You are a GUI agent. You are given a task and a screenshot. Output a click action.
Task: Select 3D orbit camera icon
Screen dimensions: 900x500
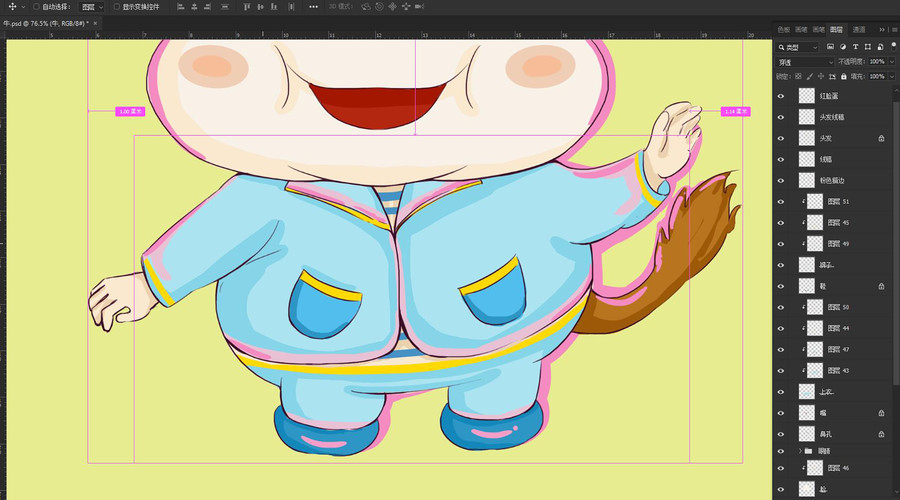click(x=366, y=7)
